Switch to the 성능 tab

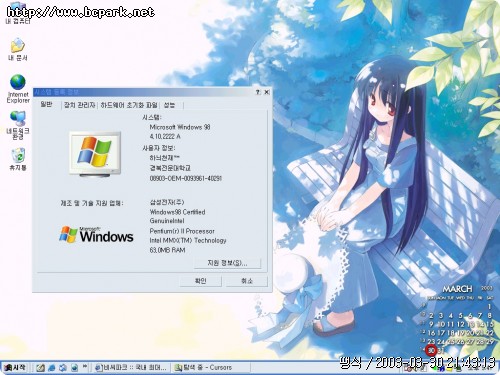(x=169, y=105)
